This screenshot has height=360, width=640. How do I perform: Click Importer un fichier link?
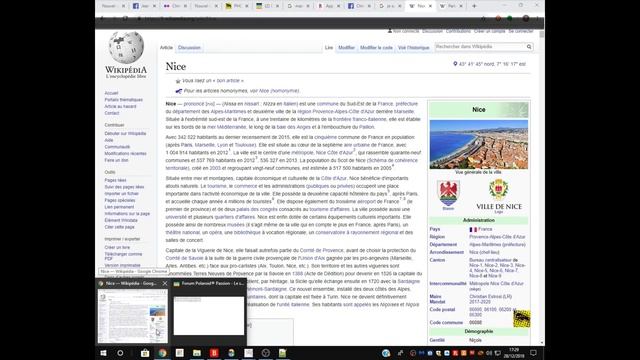[x=122, y=193]
